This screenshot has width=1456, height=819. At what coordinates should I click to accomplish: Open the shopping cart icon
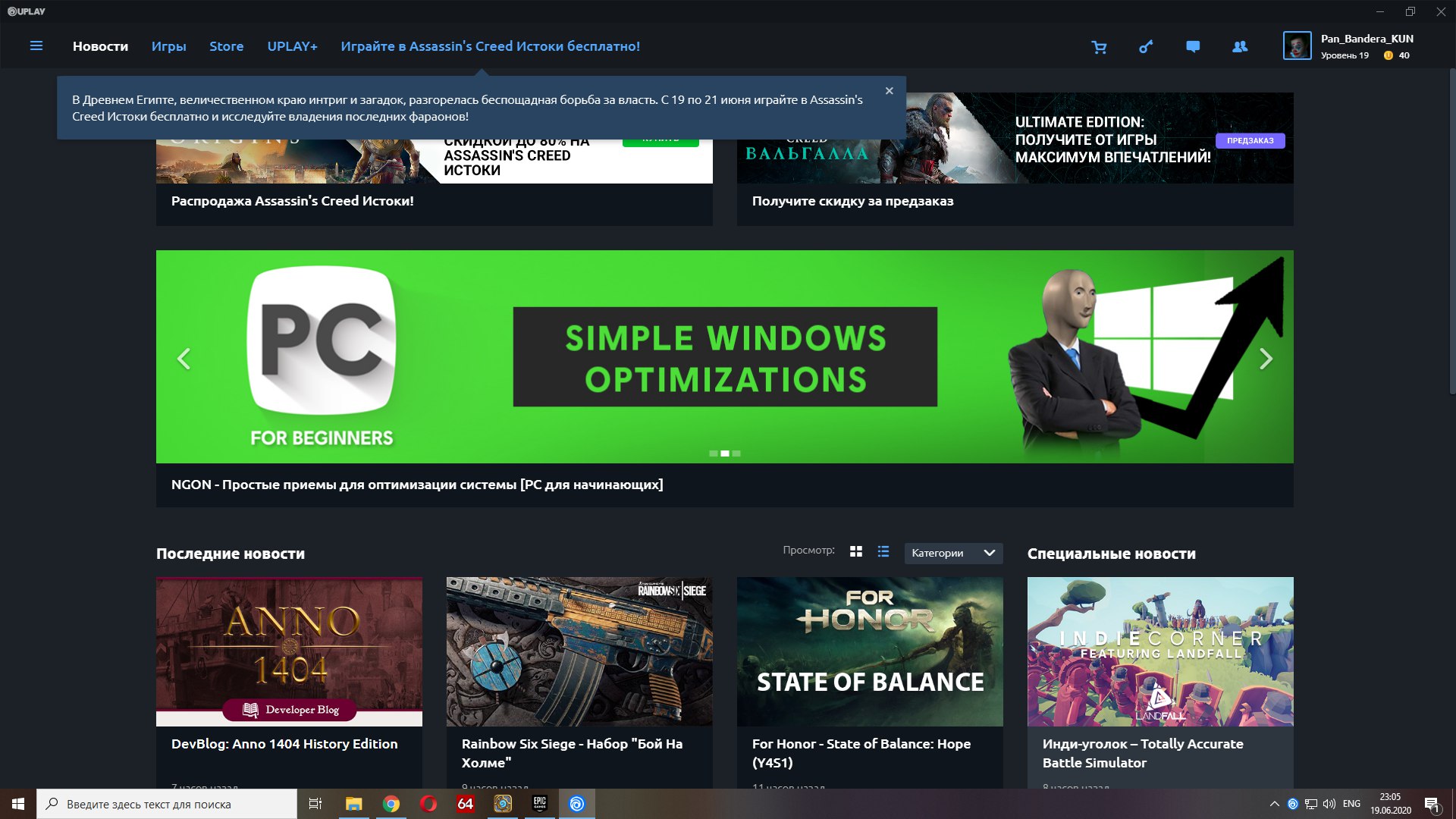point(1099,47)
